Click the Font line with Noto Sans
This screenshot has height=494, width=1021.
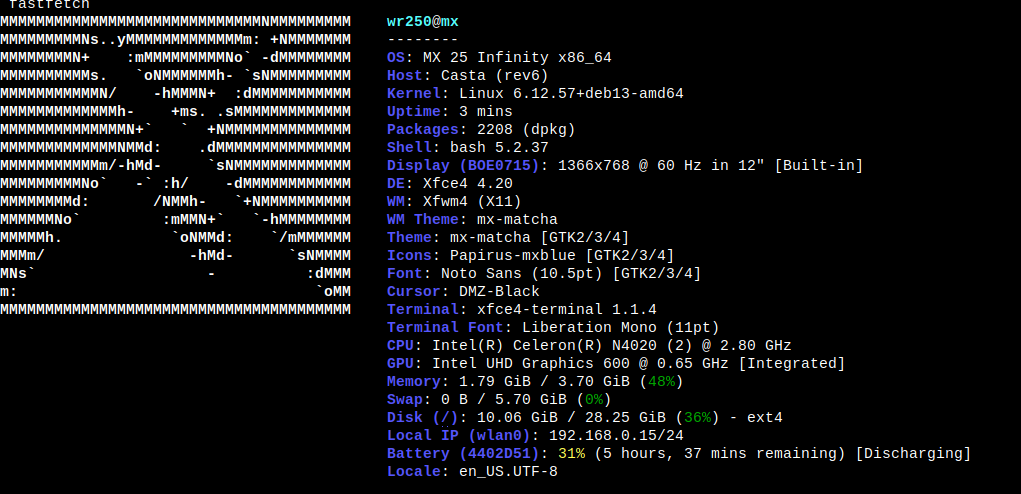[543, 274]
